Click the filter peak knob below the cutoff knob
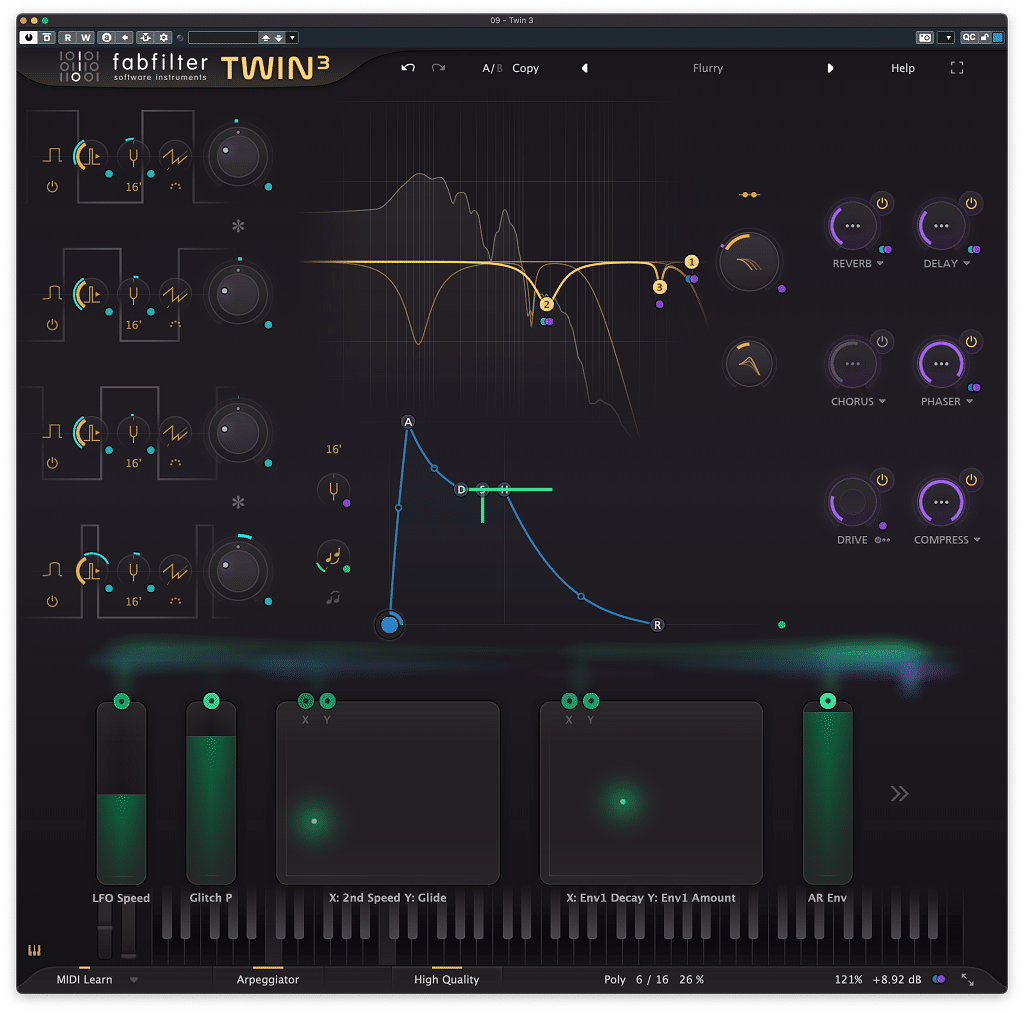 click(749, 364)
